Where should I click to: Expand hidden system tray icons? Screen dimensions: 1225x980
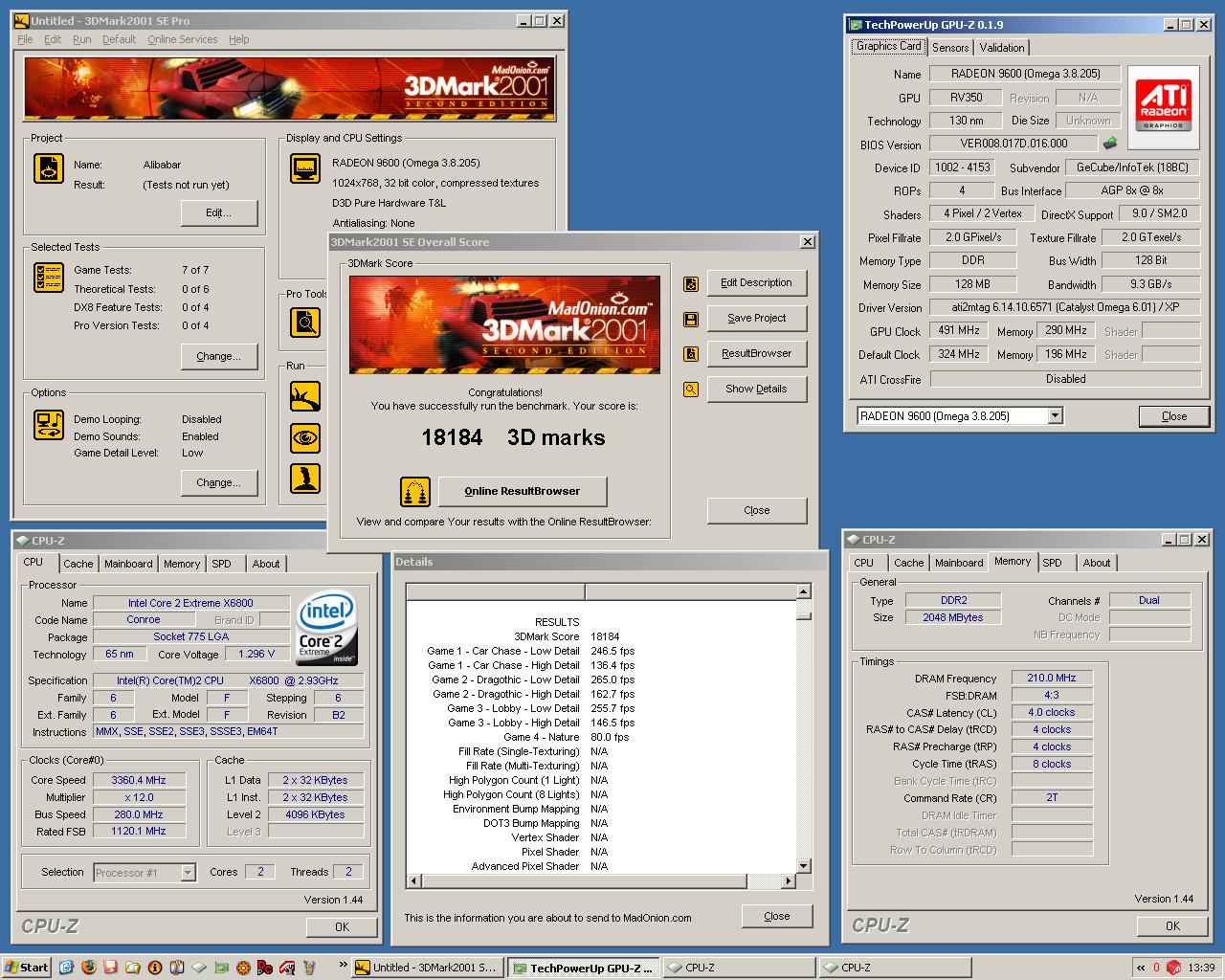1141,968
